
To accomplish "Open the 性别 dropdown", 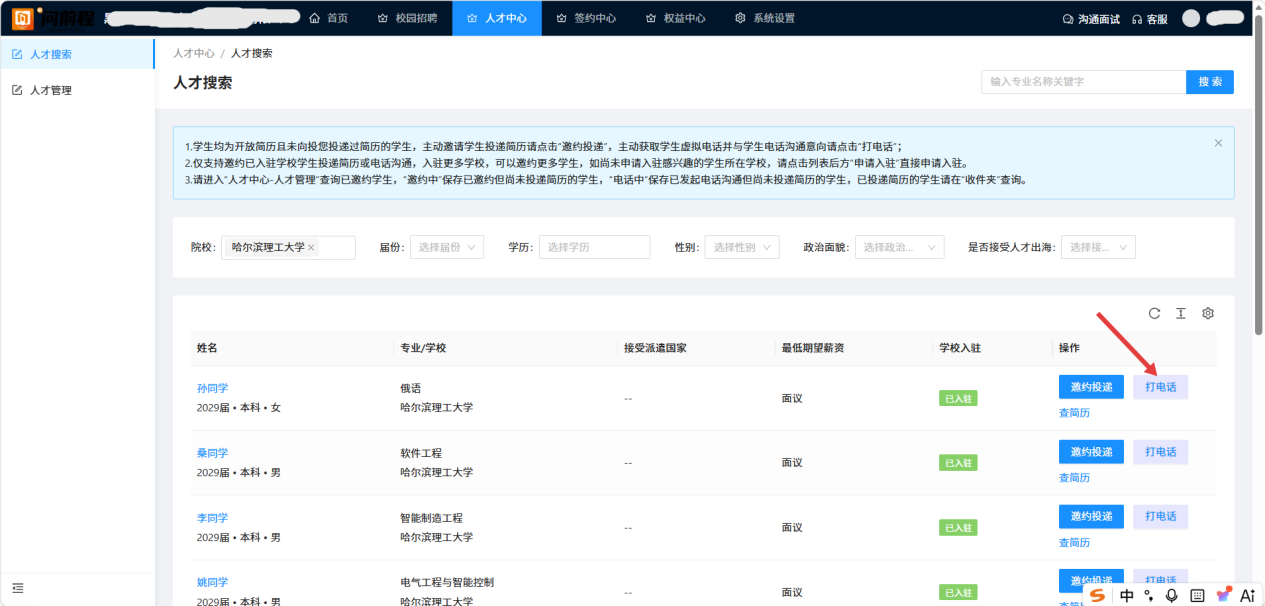I will (x=742, y=247).
